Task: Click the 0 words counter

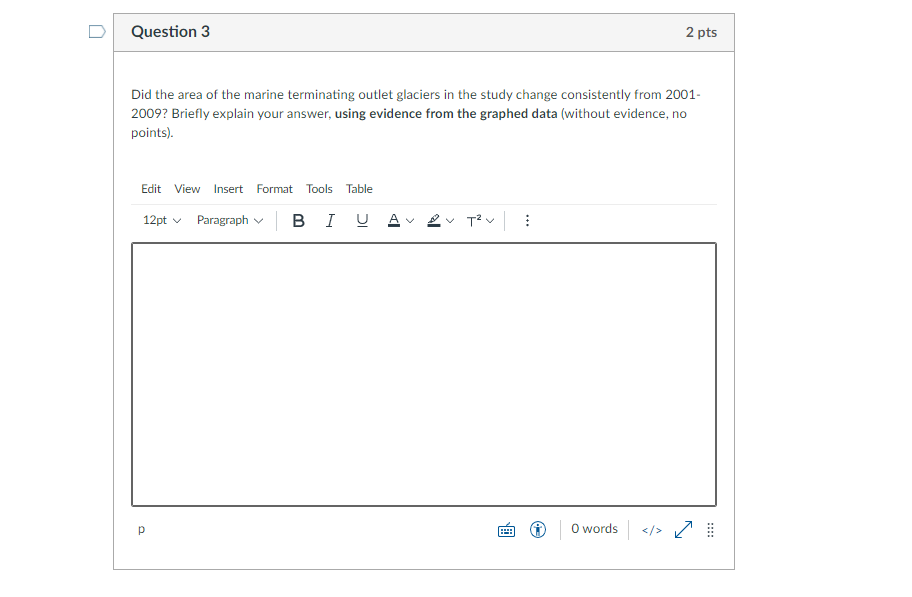Action: tap(594, 529)
